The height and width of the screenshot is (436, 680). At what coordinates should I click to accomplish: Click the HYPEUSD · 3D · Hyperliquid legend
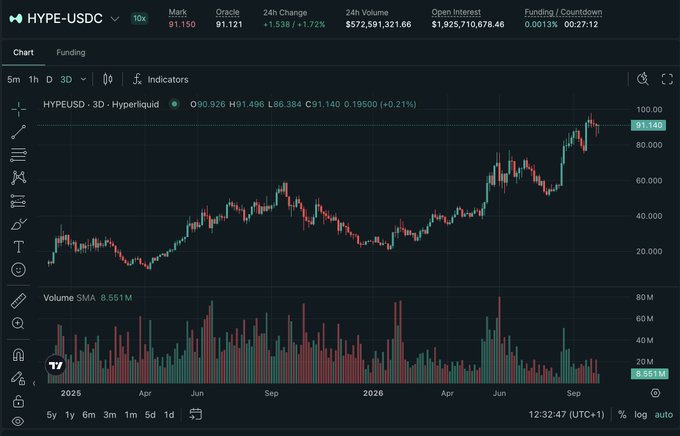(x=101, y=104)
